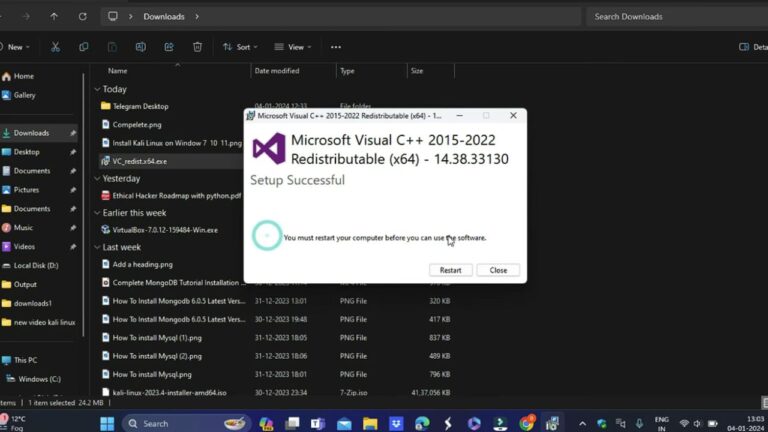Select How To install Mysql (2).png
Image resolution: width=768 pixels, height=432 pixels.
[157, 356]
